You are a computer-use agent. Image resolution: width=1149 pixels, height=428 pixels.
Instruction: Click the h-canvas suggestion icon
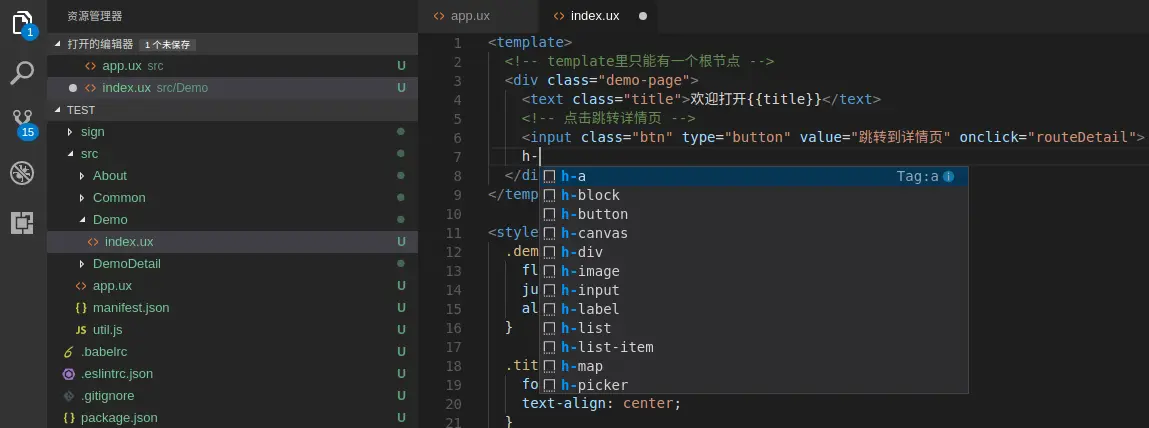click(549, 234)
